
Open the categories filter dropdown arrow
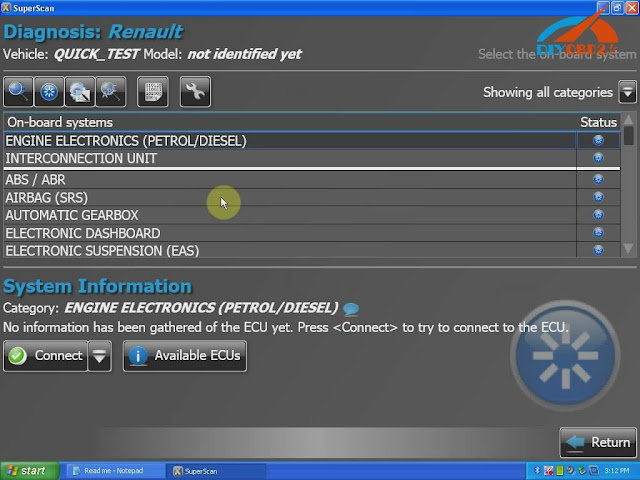tap(627, 92)
